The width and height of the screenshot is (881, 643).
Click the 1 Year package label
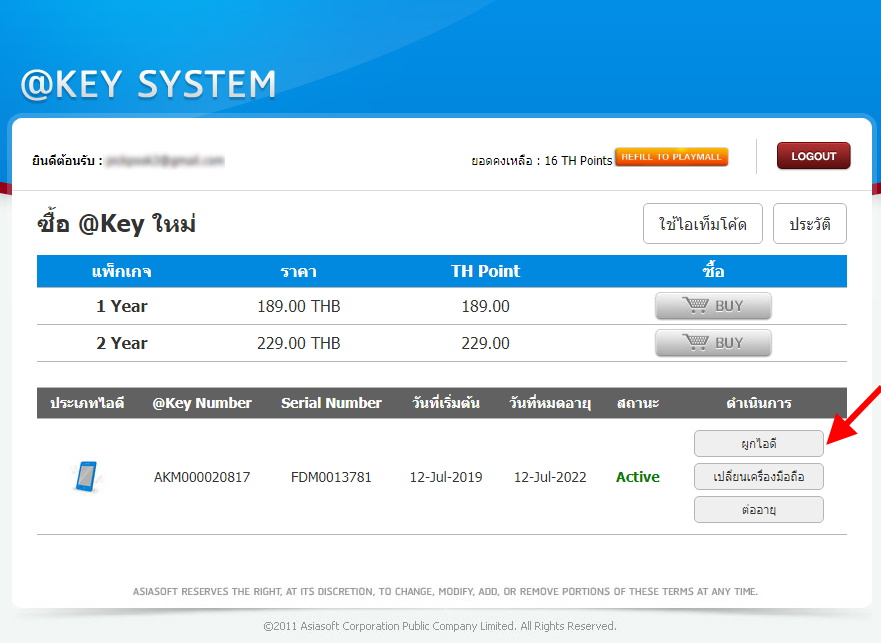click(122, 306)
